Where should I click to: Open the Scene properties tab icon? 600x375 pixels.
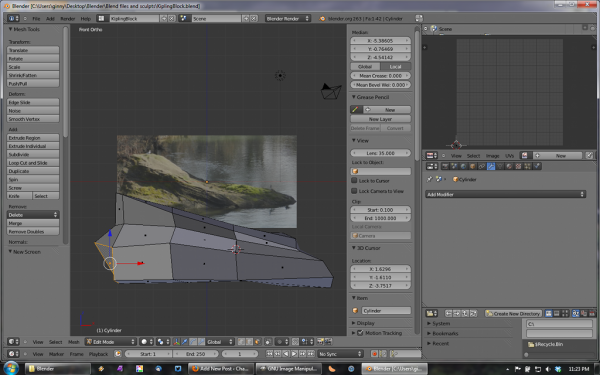point(454,166)
